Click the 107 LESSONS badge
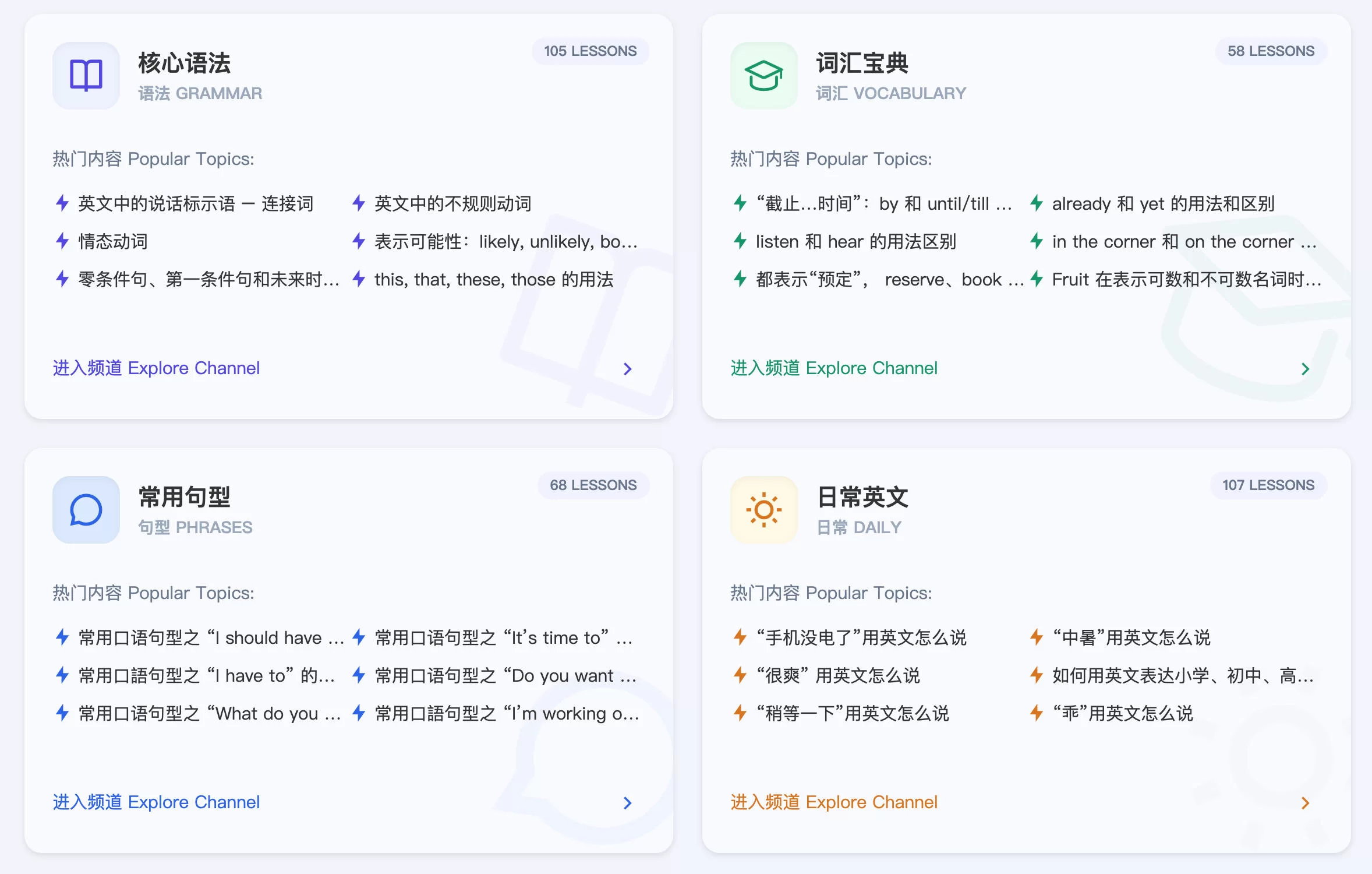Viewport: 1372px width, 874px height. [1268, 485]
